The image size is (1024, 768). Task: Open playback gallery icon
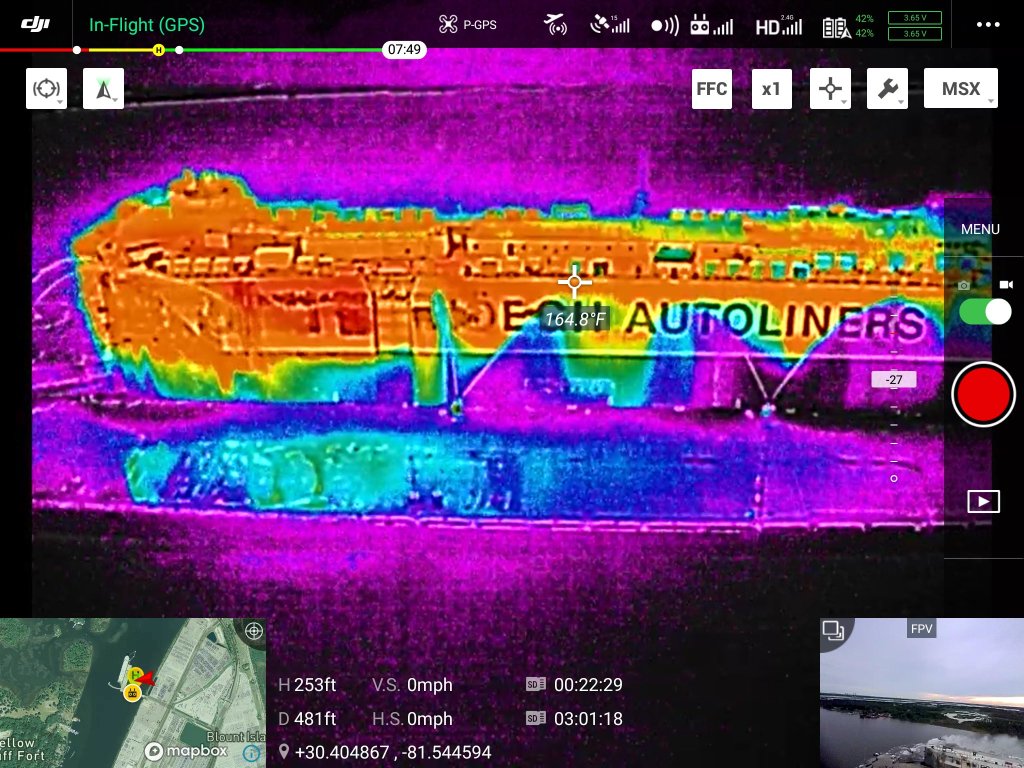[x=983, y=501]
